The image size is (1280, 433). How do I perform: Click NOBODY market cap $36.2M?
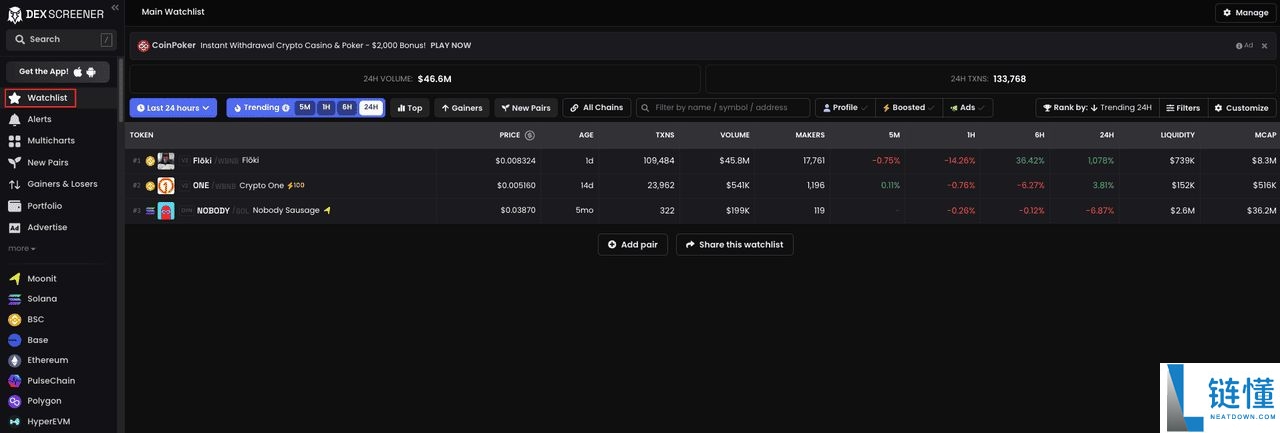tap(1262, 210)
